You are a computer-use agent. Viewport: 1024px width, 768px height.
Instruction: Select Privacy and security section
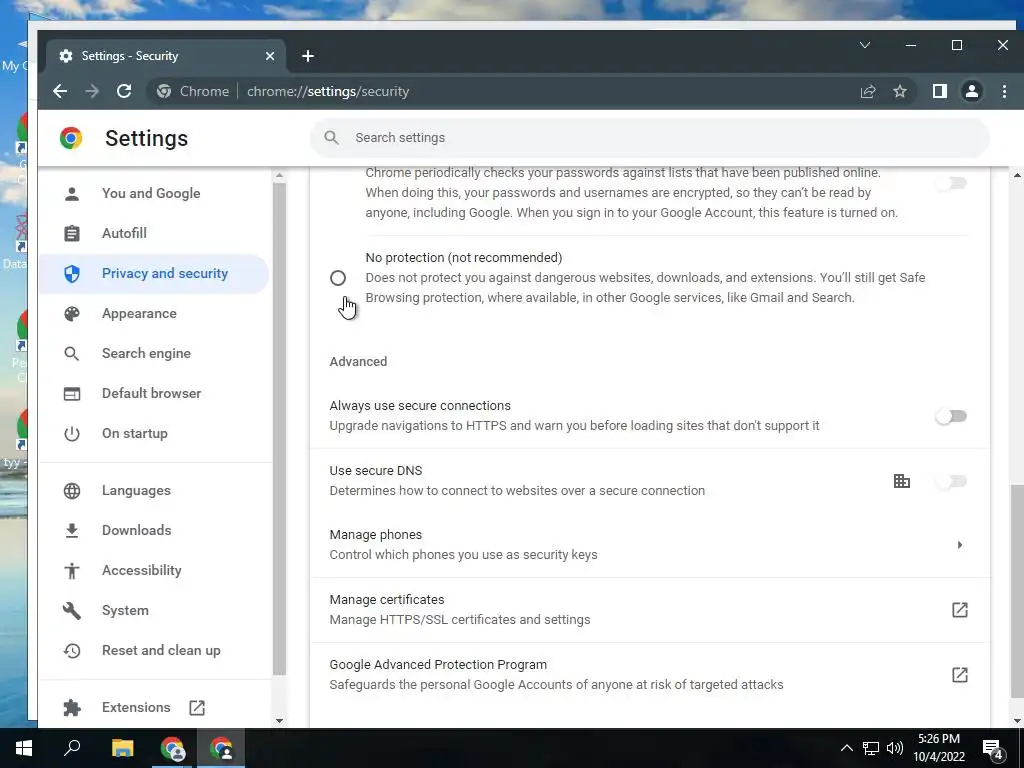point(153,274)
